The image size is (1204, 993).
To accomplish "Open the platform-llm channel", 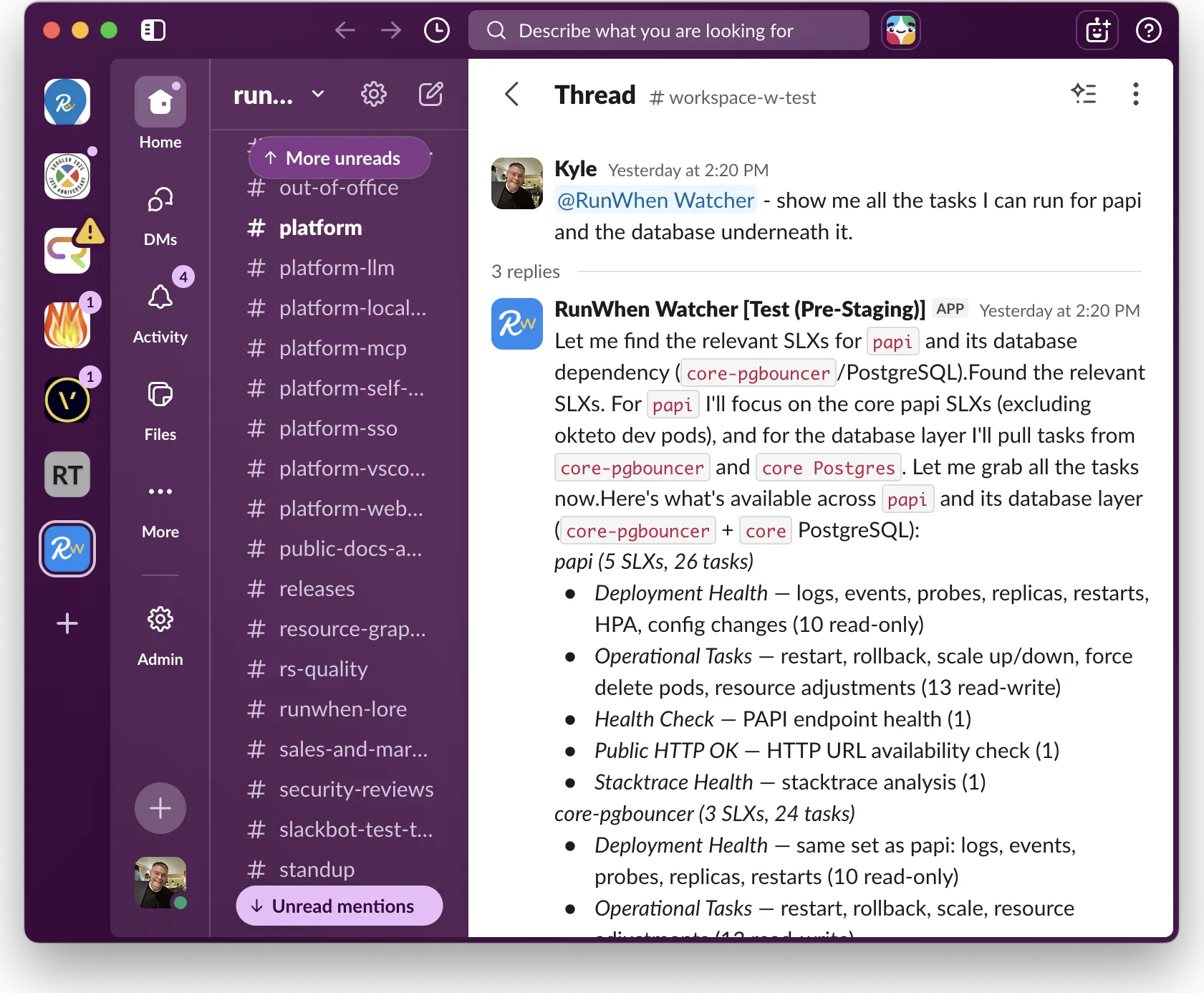I will 339,268.
